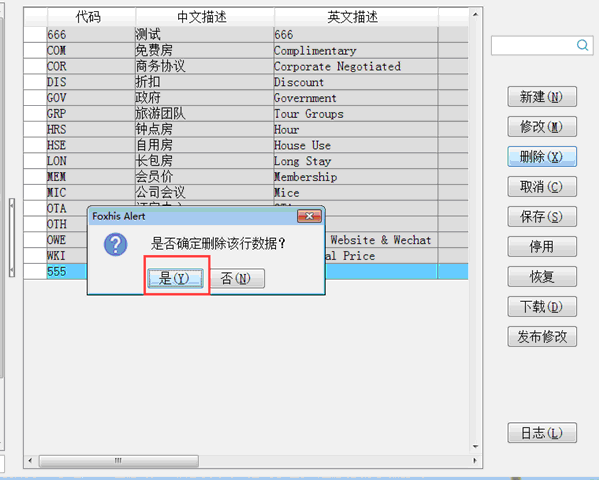Click the 取消(C) button
This screenshot has width=599, height=480.
tap(542, 186)
